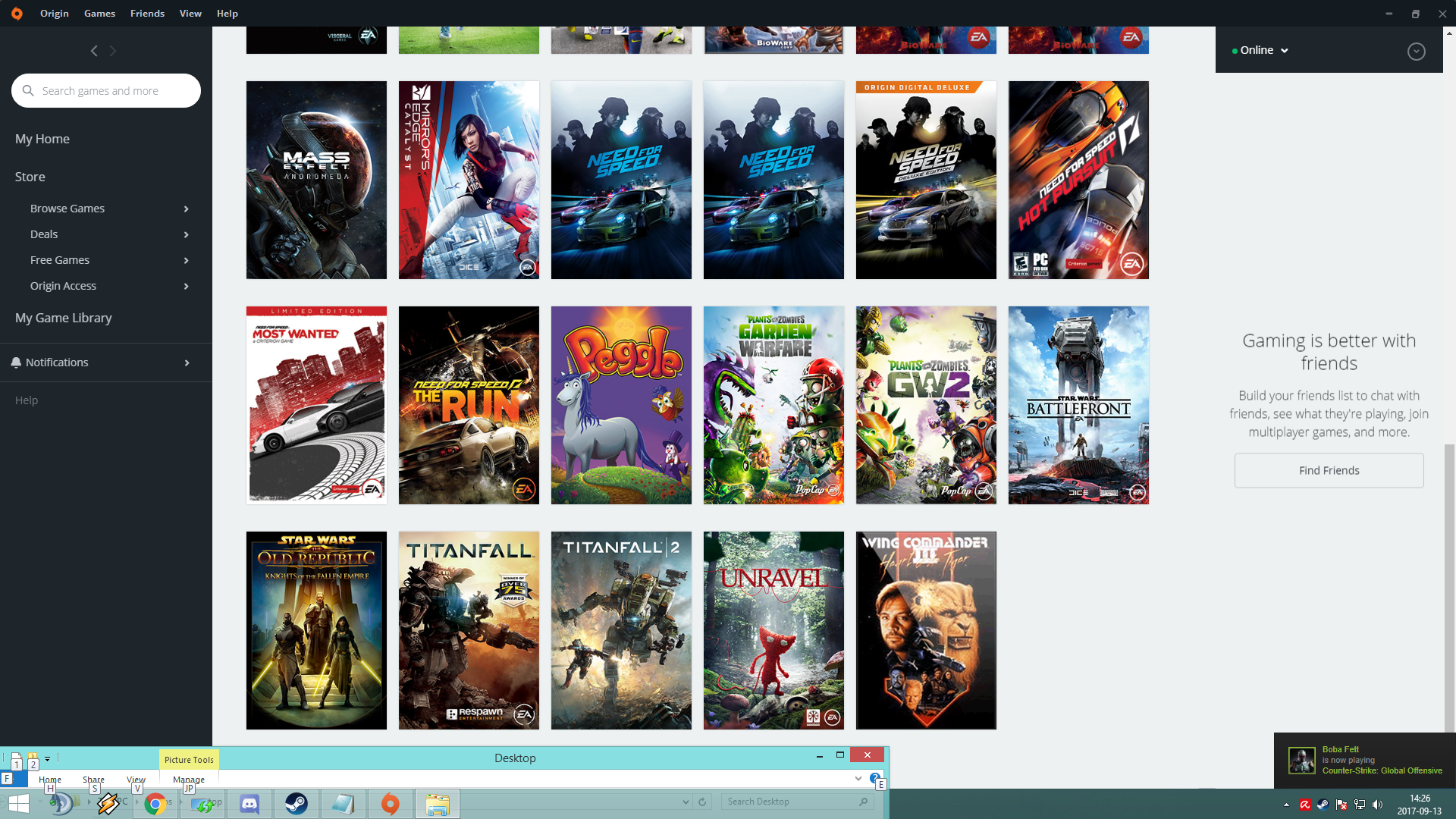Screen dimensions: 1456x819
Task: Open the View menu in Origin
Action: [x=190, y=13]
